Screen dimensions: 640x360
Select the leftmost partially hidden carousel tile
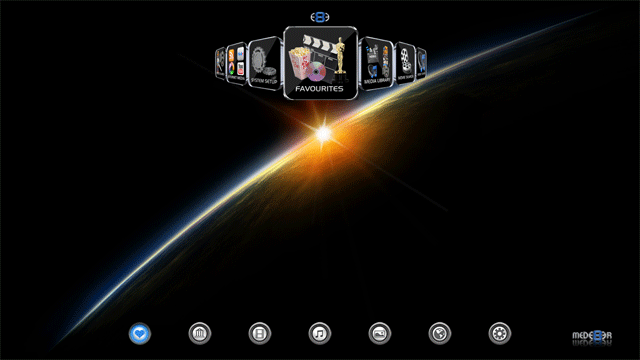[x=220, y=63]
